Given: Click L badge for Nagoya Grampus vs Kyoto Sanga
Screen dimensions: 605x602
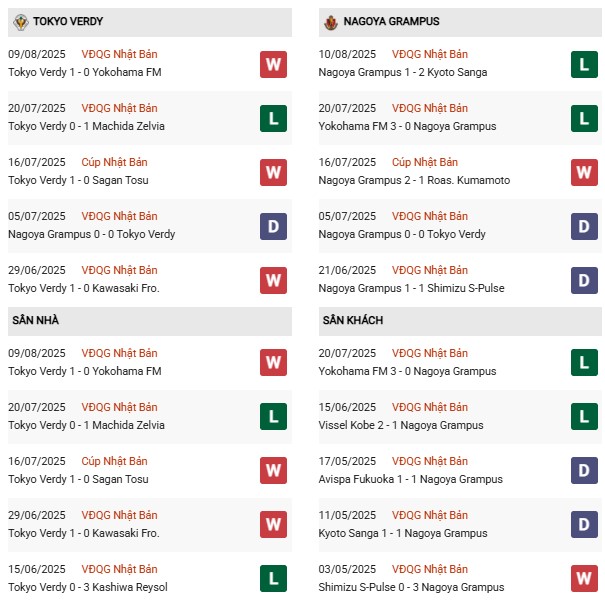Looking at the screenshot, I should (584, 64).
